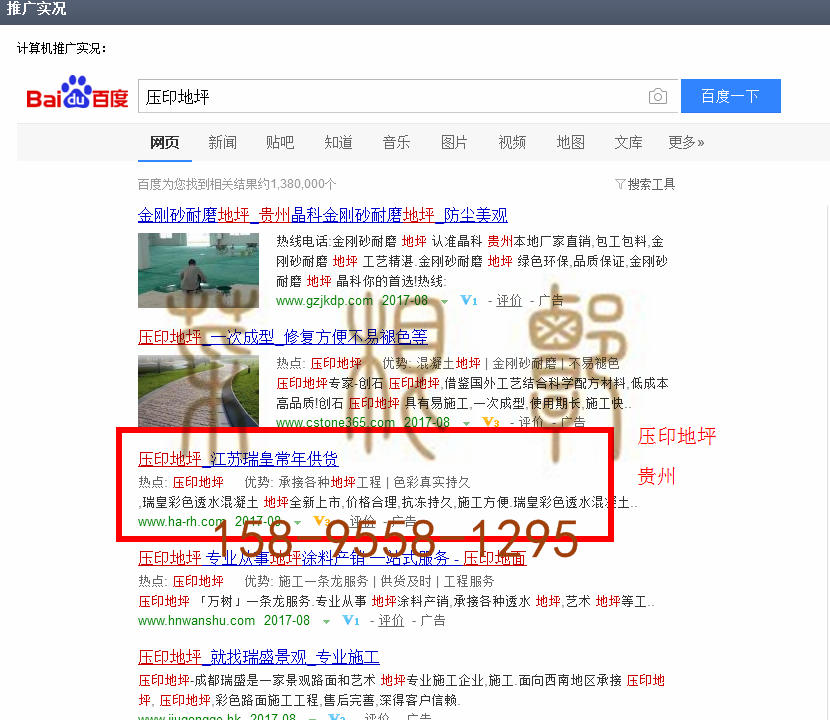Open the 音乐 tab

[x=396, y=142]
